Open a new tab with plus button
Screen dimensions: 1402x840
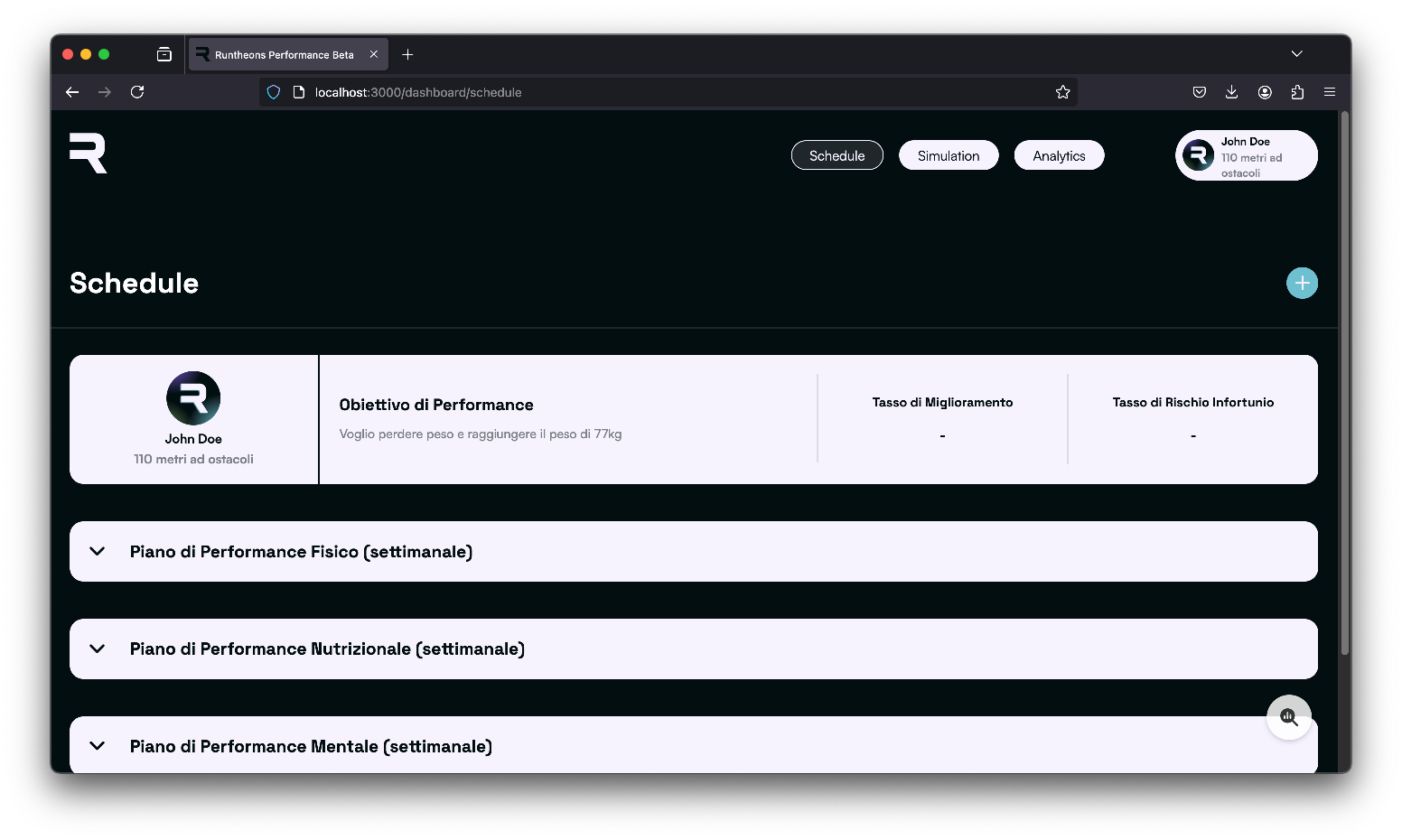pyautogui.click(x=407, y=54)
